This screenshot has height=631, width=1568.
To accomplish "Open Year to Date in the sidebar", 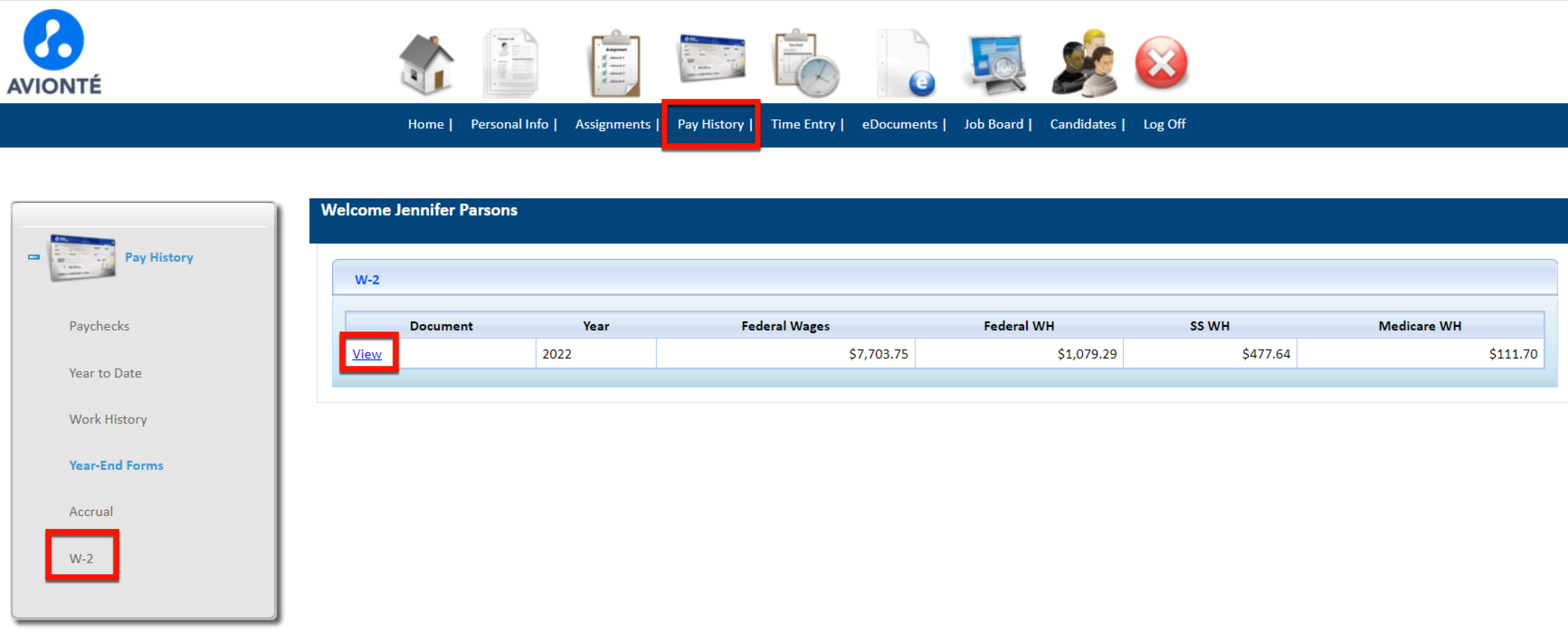I will click(105, 373).
